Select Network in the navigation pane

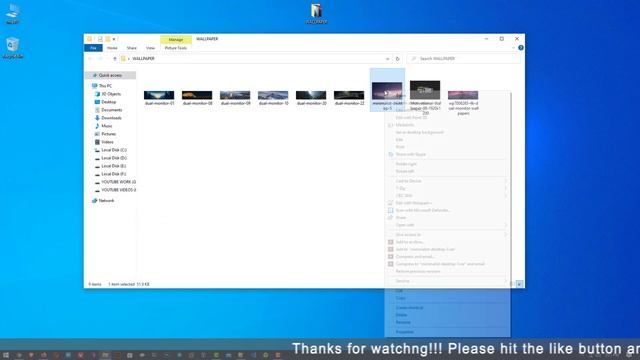106,201
